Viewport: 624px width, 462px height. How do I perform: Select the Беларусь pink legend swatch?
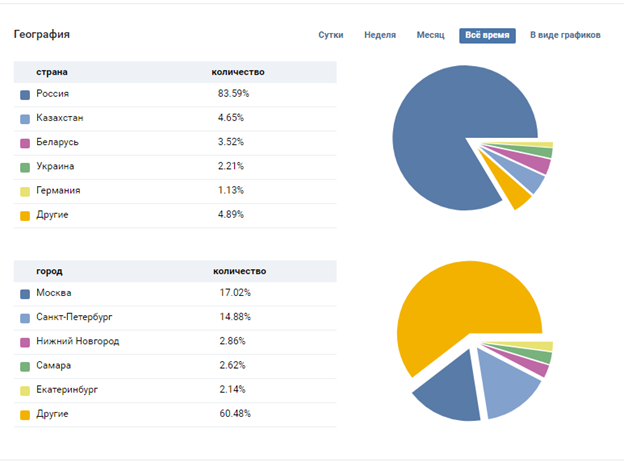coord(25,142)
